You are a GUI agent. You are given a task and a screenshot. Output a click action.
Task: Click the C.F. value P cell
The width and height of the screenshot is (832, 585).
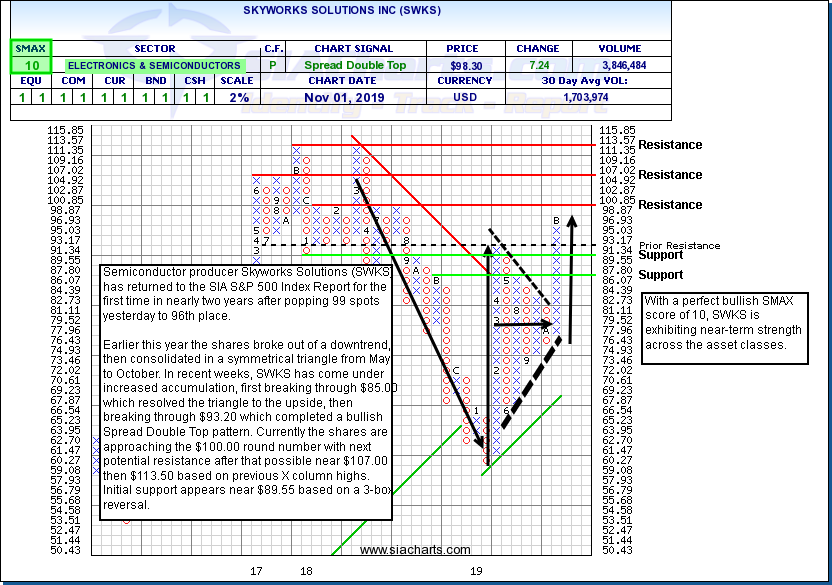coord(273,65)
